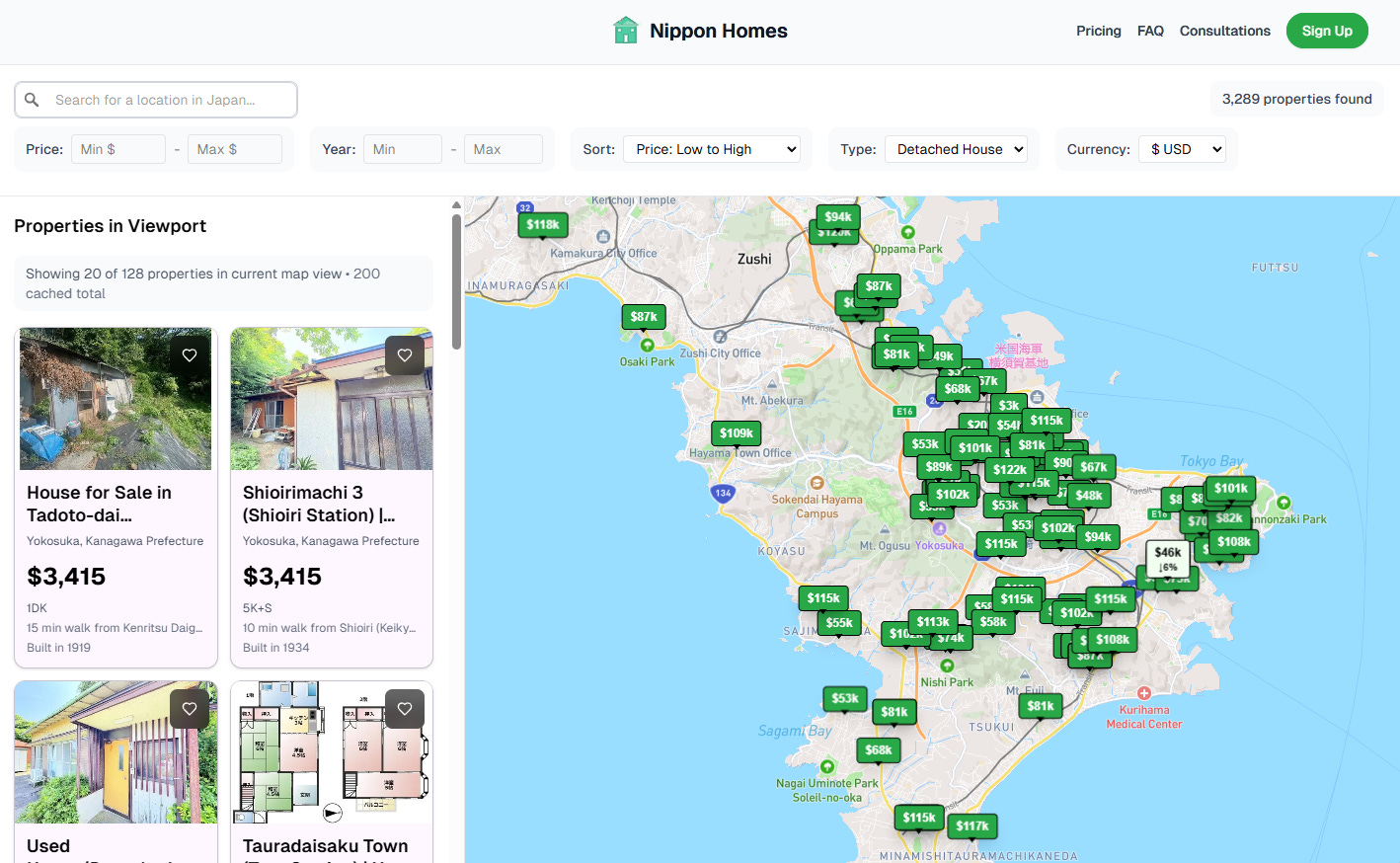Click the search magnifier icon
The image size is (1400, 863).
coord(31,100)
